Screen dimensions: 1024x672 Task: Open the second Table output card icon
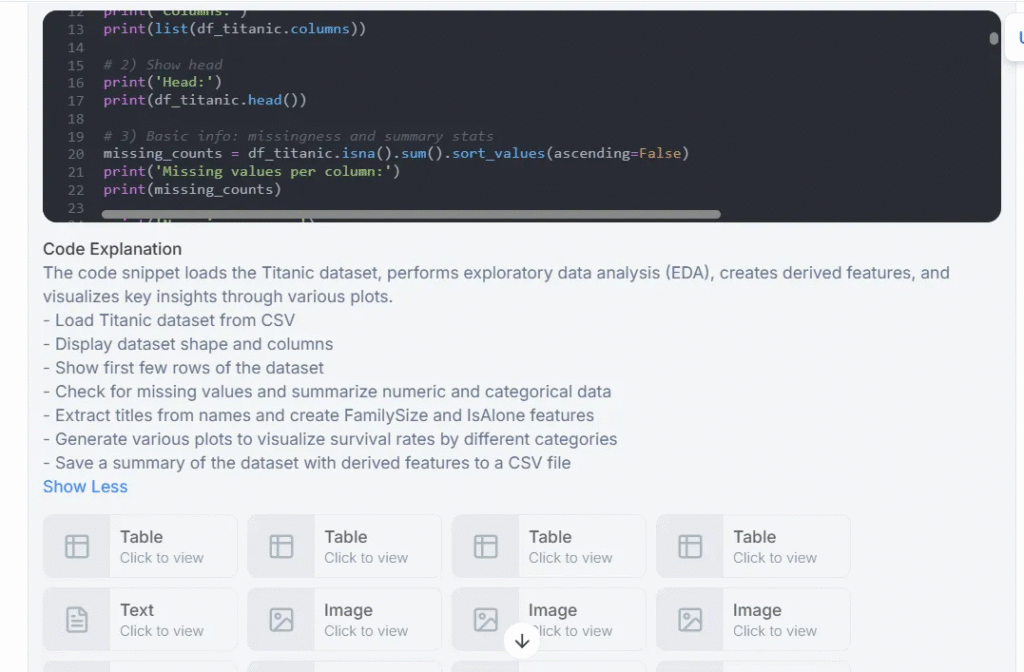tap(281, 547)
